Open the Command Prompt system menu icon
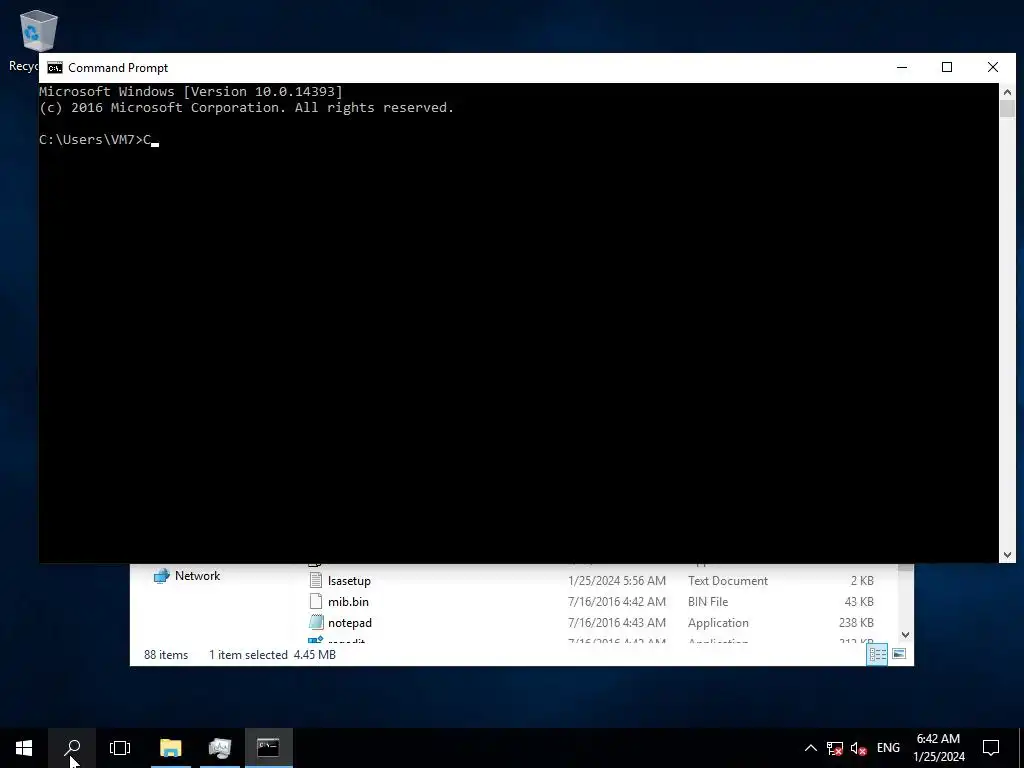The width and height of the screenshot is (1024, 768). click(55, 68)
